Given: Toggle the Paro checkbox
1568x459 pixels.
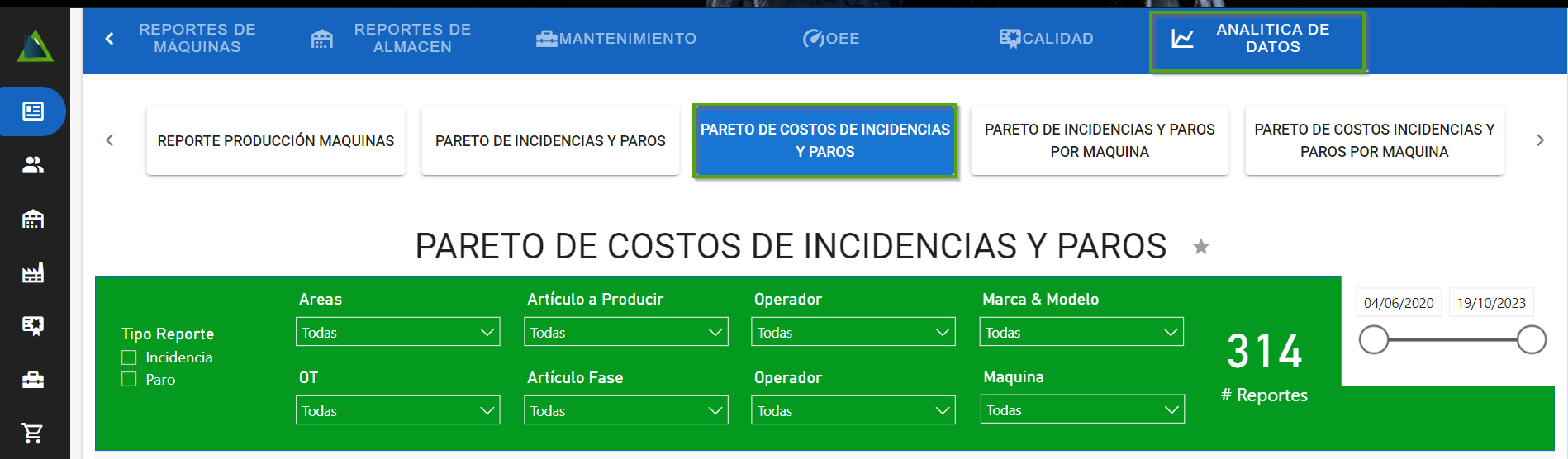Looking at the screenshot, I should [x=129, y=380].
